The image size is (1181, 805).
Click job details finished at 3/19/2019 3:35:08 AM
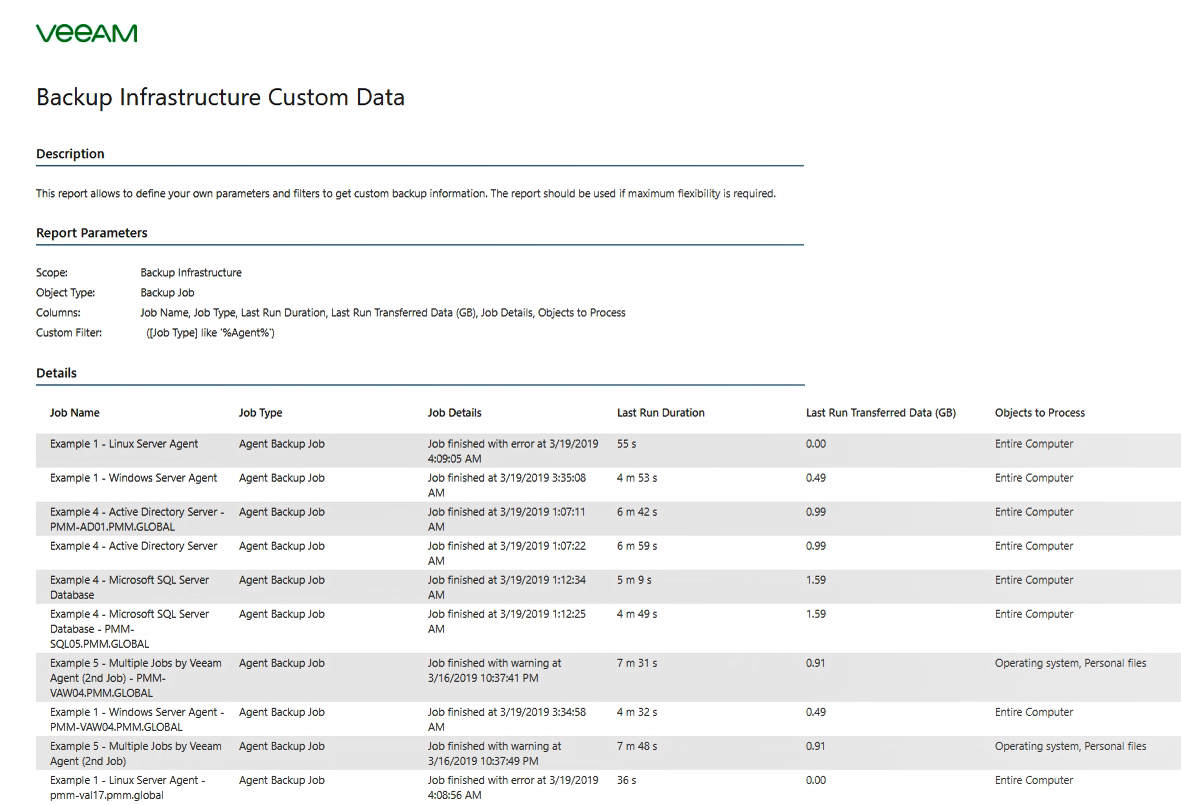(x=507, y=485)
